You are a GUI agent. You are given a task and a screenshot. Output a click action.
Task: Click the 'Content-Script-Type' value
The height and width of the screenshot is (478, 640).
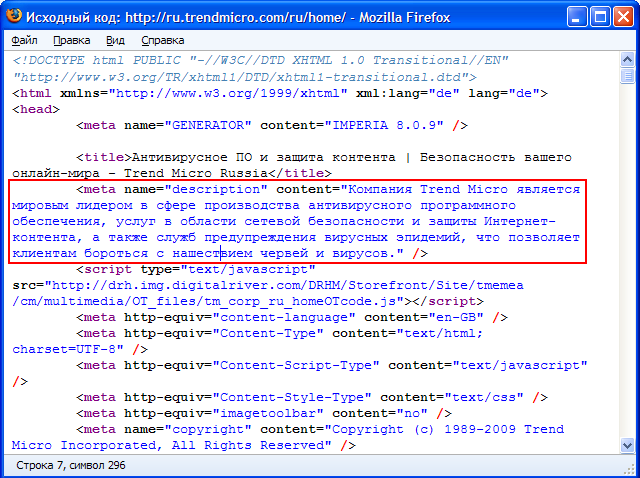pos(296,365)
